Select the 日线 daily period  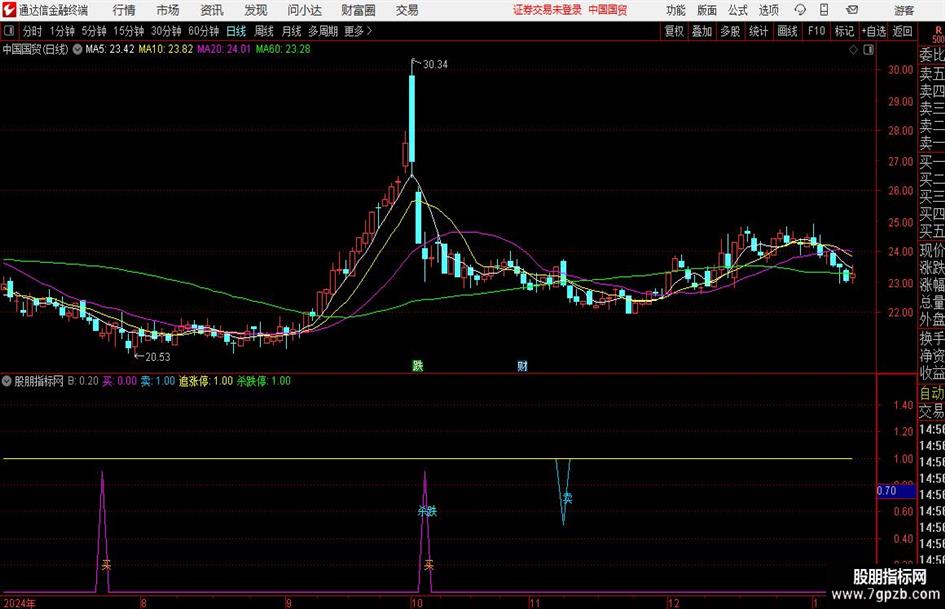(x=236, y=31)
